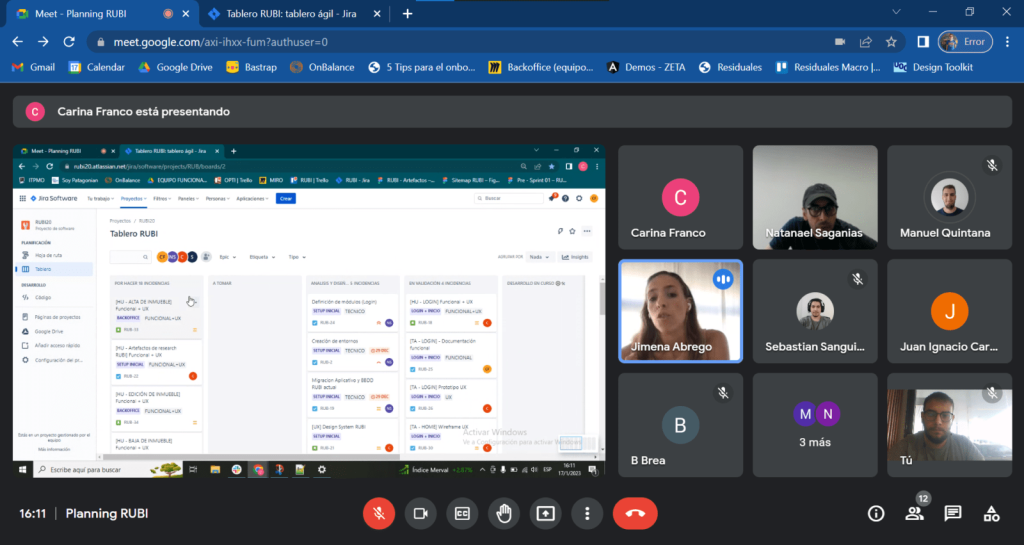Screen dimensions: 1024x545
Task: Open the 3 más participants tile
Action: tap(815, 425)
